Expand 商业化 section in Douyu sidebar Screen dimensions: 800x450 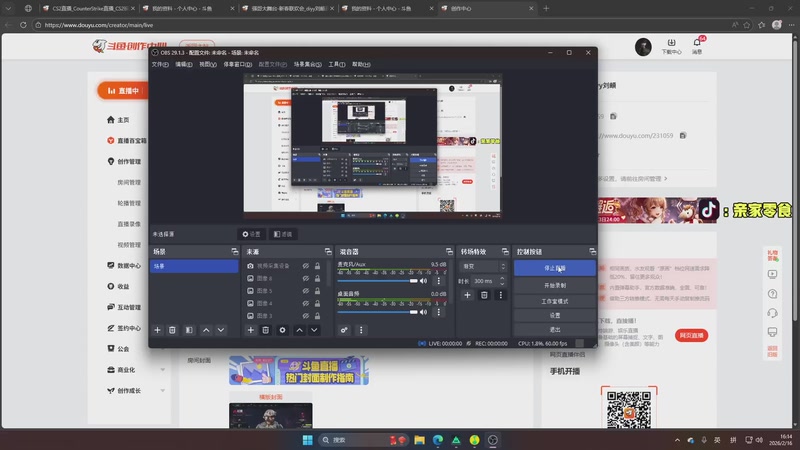tap(162, 370)
